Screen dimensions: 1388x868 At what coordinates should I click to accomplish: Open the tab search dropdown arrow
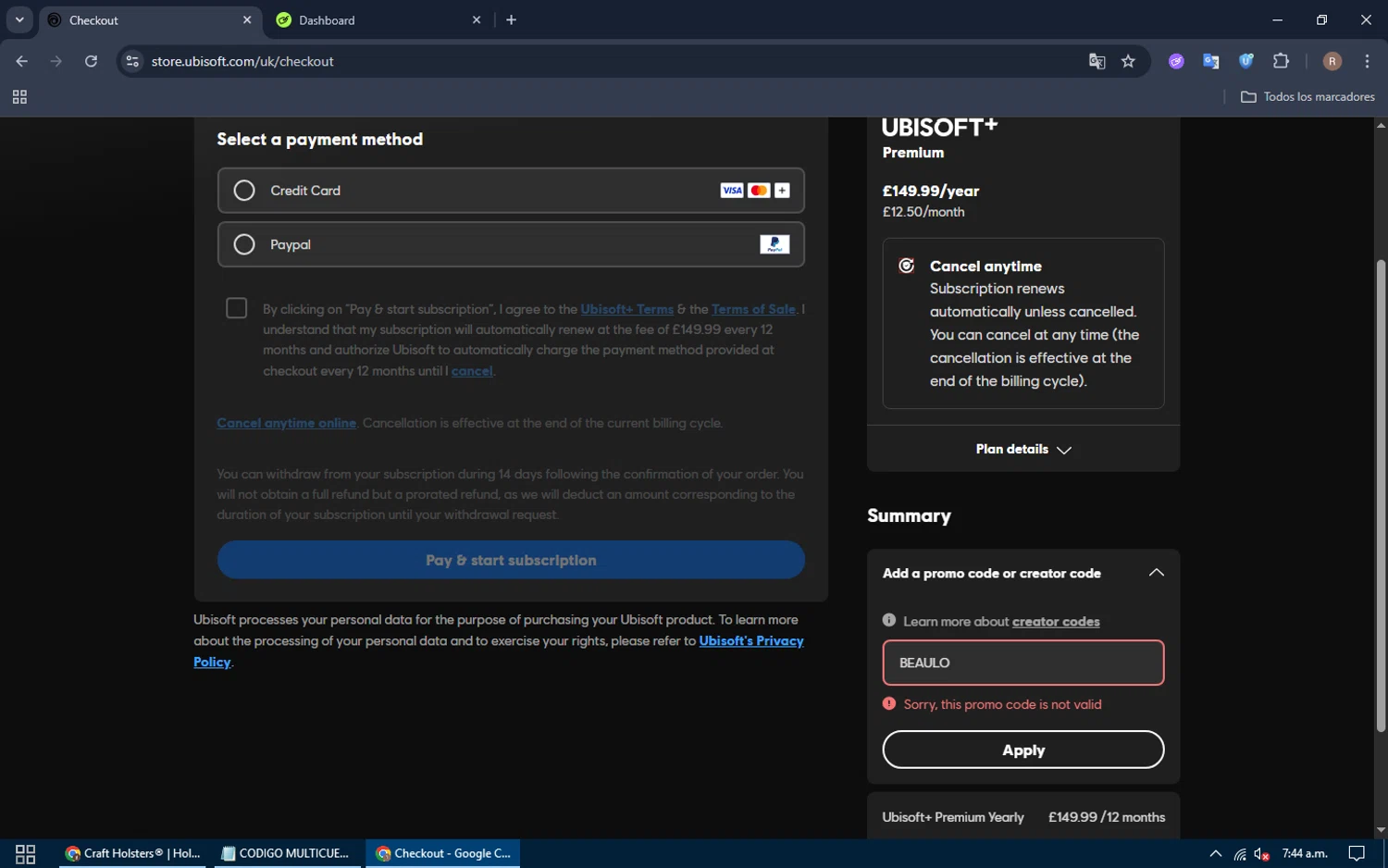[x=19, y=20]
